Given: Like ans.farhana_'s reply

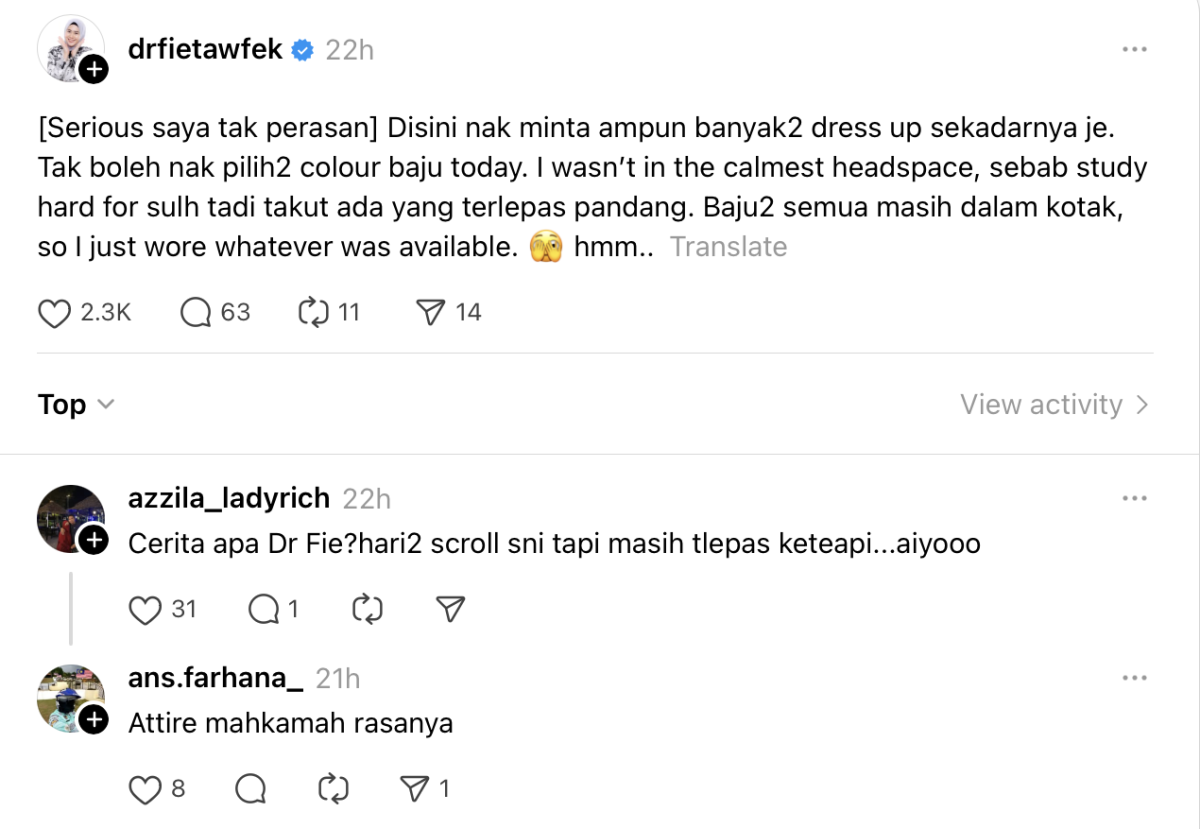Looking at the screenshot, I should [x=146, y=790].
